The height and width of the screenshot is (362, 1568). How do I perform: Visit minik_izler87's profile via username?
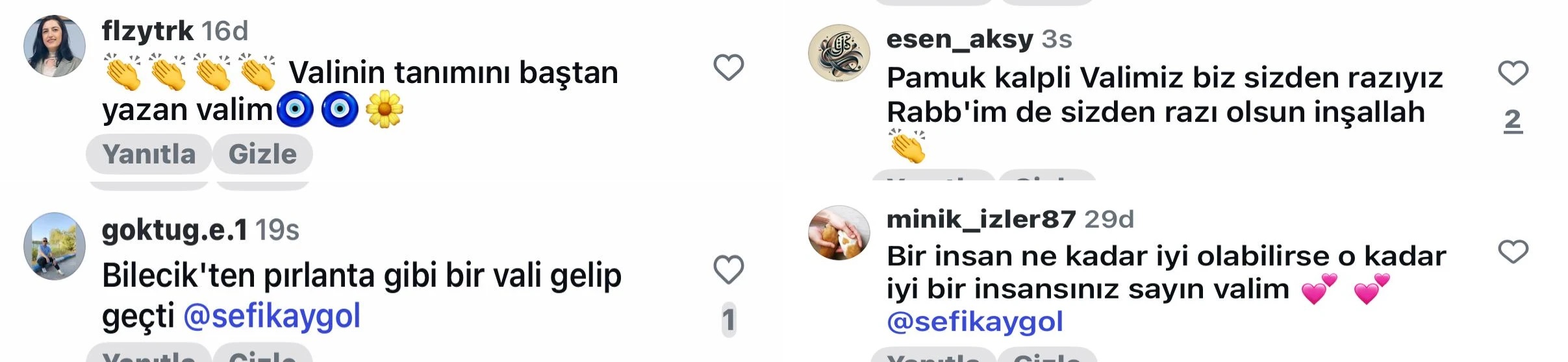point(981,219)
